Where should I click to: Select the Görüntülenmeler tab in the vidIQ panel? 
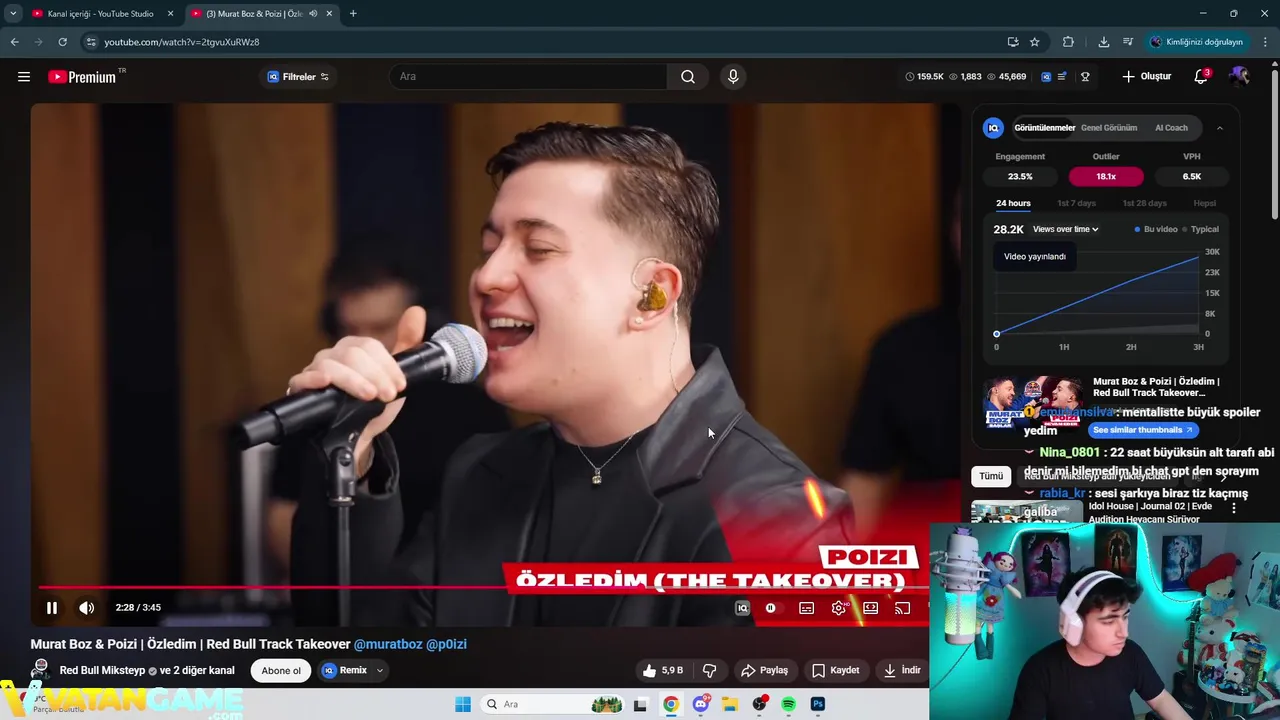click(1044, 128)
